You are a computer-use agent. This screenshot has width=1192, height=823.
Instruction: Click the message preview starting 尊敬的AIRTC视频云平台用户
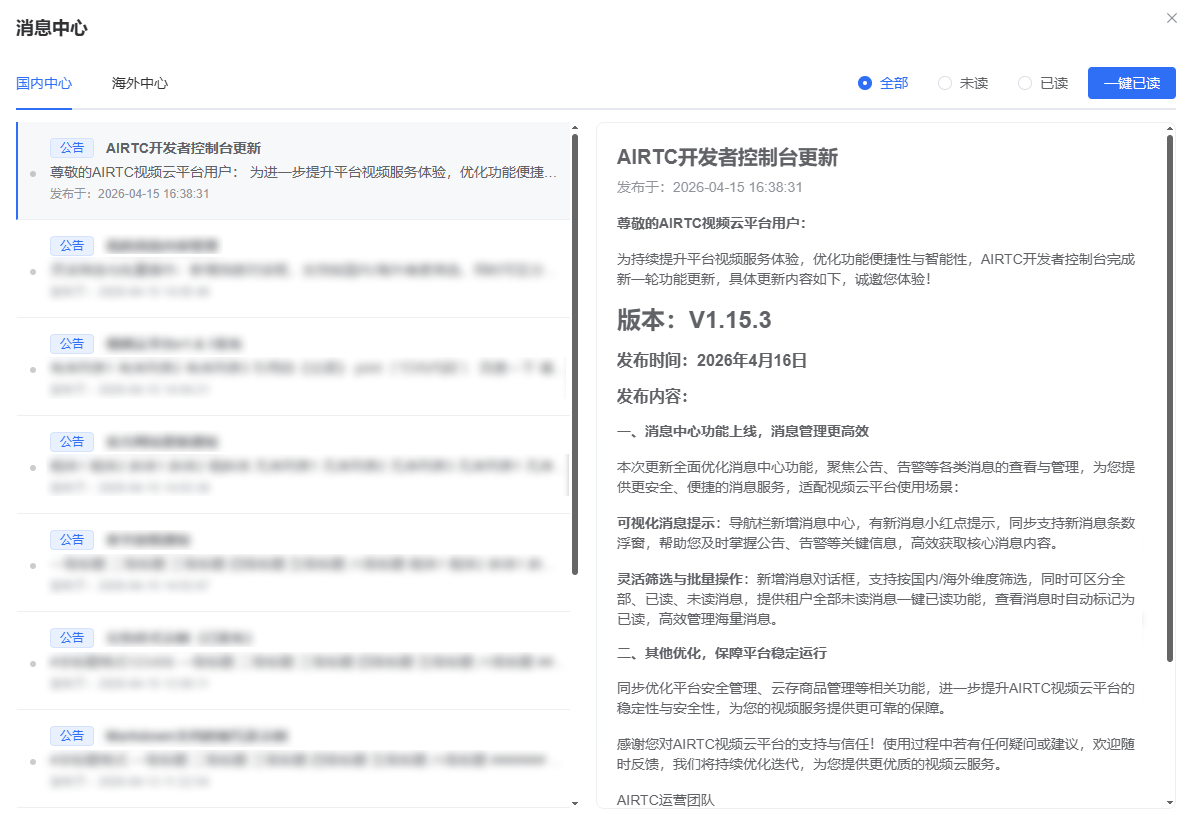coord(303,172)
